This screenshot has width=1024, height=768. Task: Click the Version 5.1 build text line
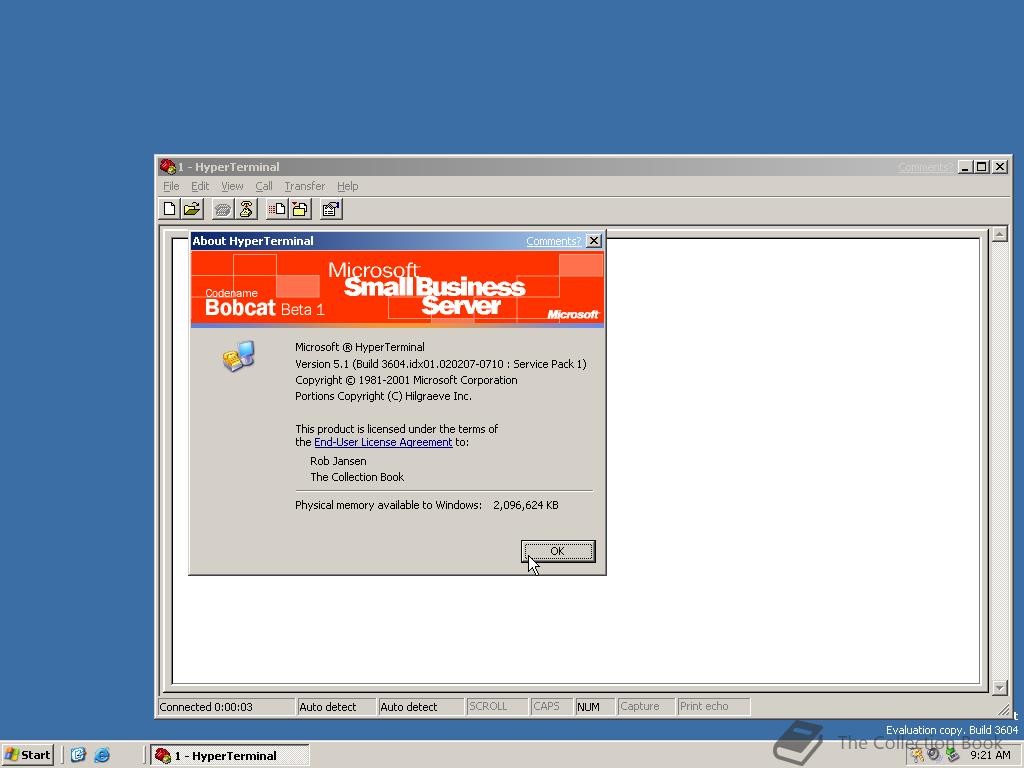(441, 364)
